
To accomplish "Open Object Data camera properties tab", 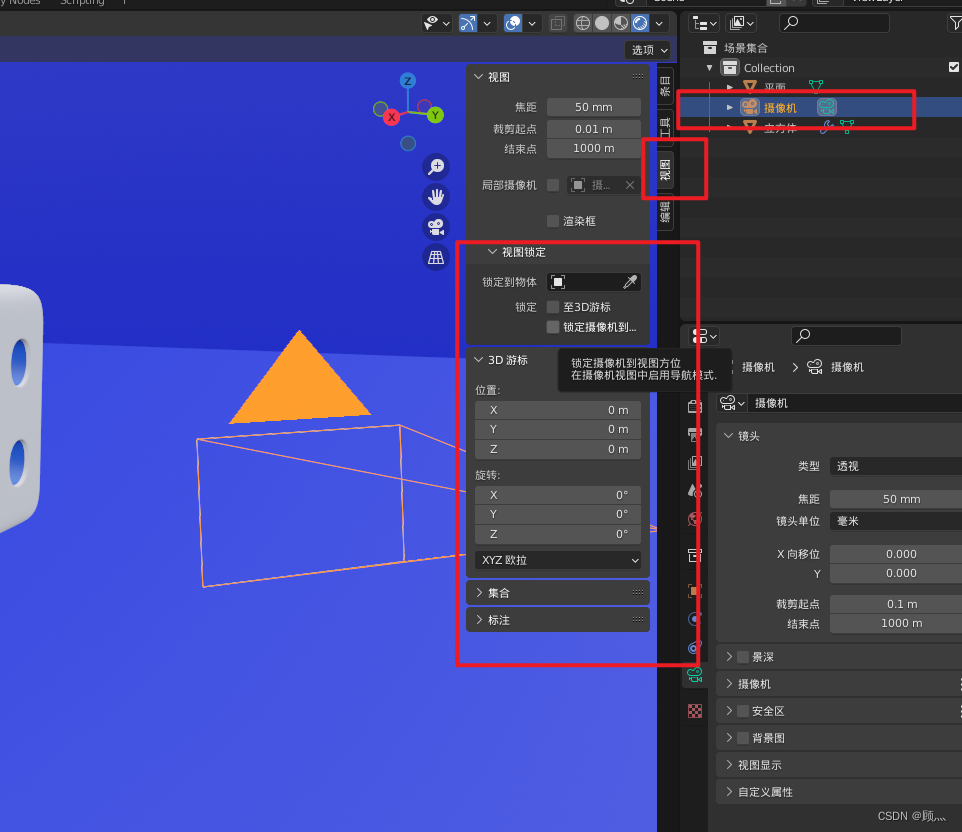I will [x=695, y=676].
